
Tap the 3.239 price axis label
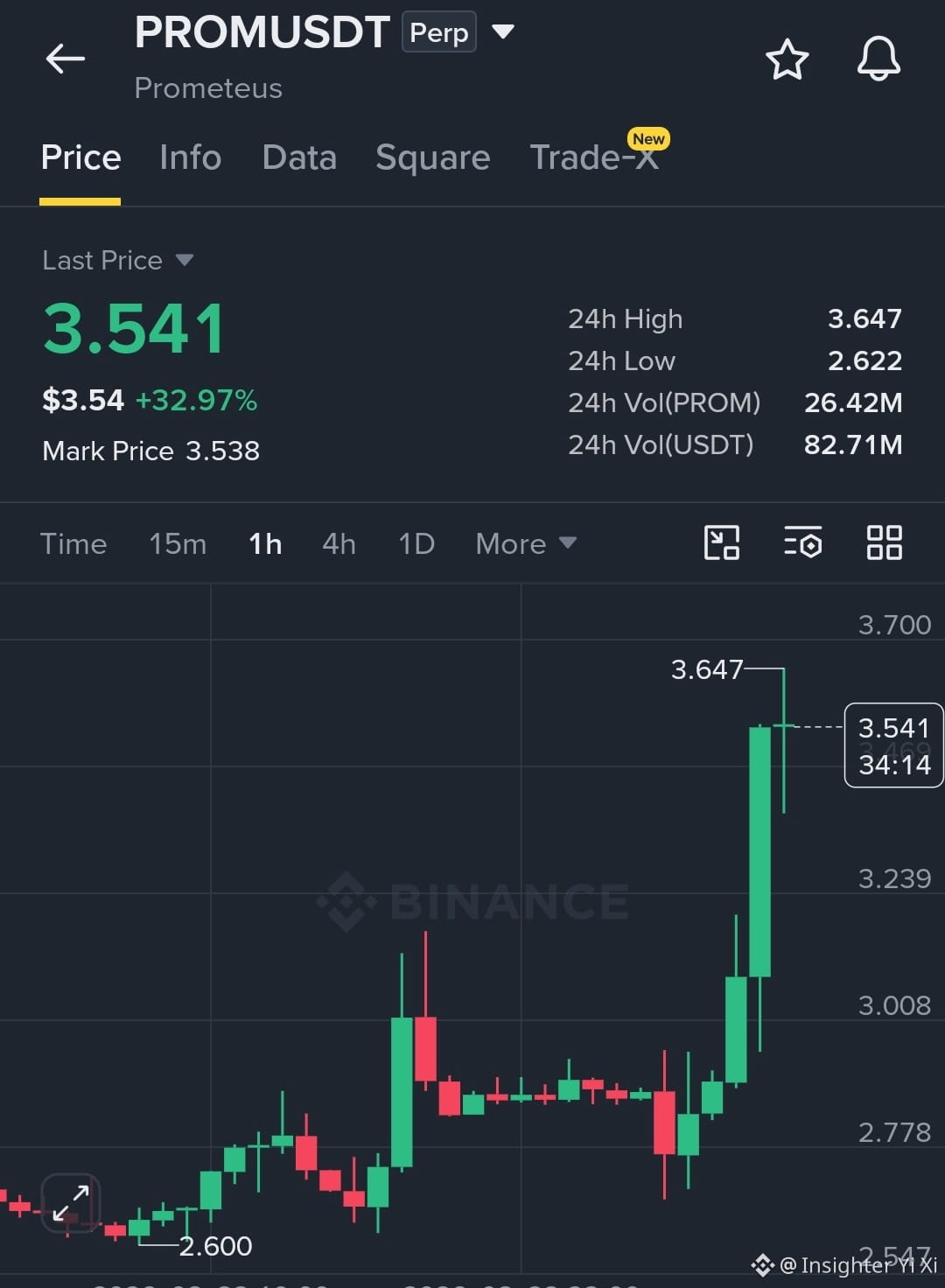[894, 878]
